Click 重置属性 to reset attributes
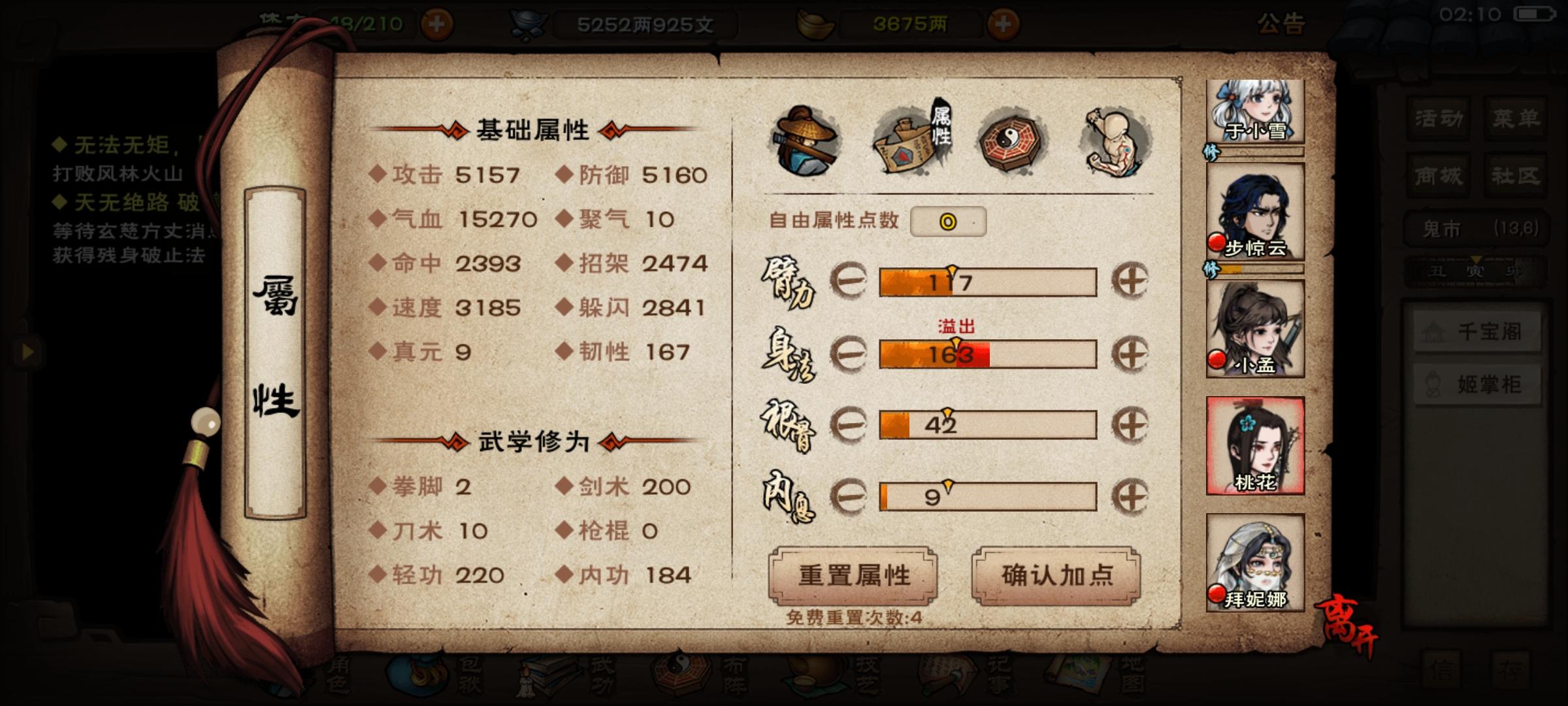Image resolution: width=1568 pixels, height=706 pixels. coord(853,576)
